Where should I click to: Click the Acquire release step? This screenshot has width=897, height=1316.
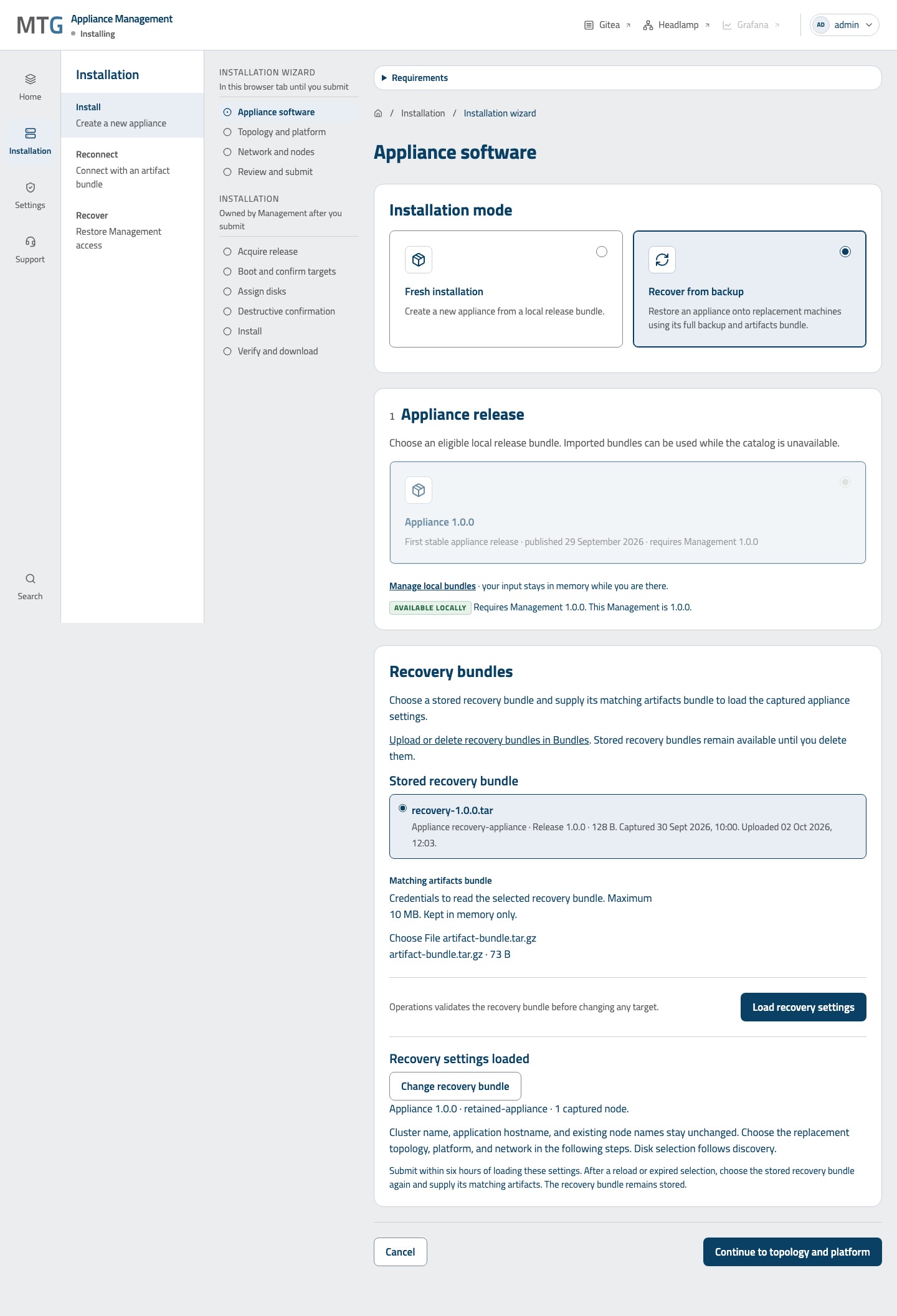coord(289,252)
